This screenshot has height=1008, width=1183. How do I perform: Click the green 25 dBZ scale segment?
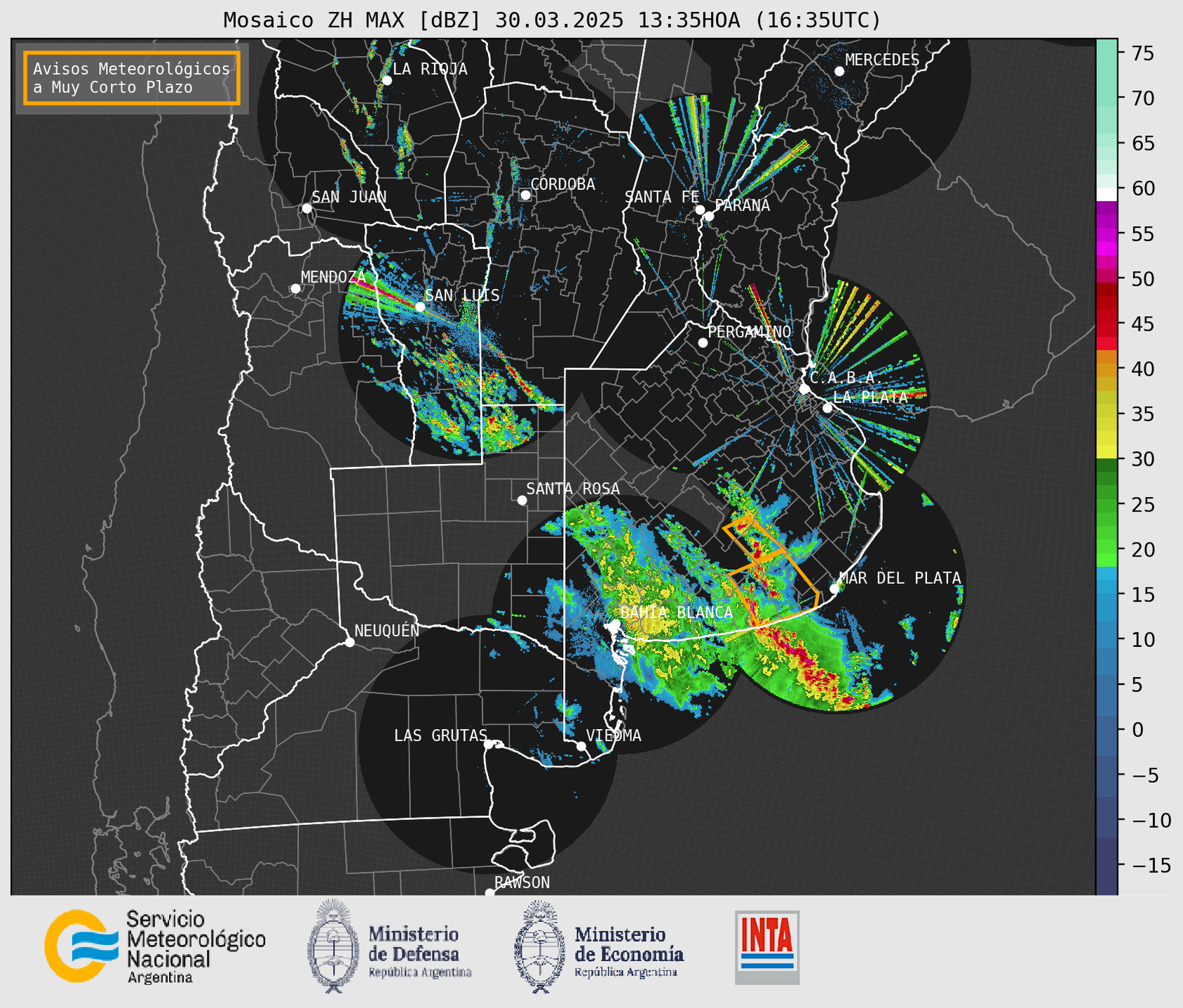tap(1107, 504)
